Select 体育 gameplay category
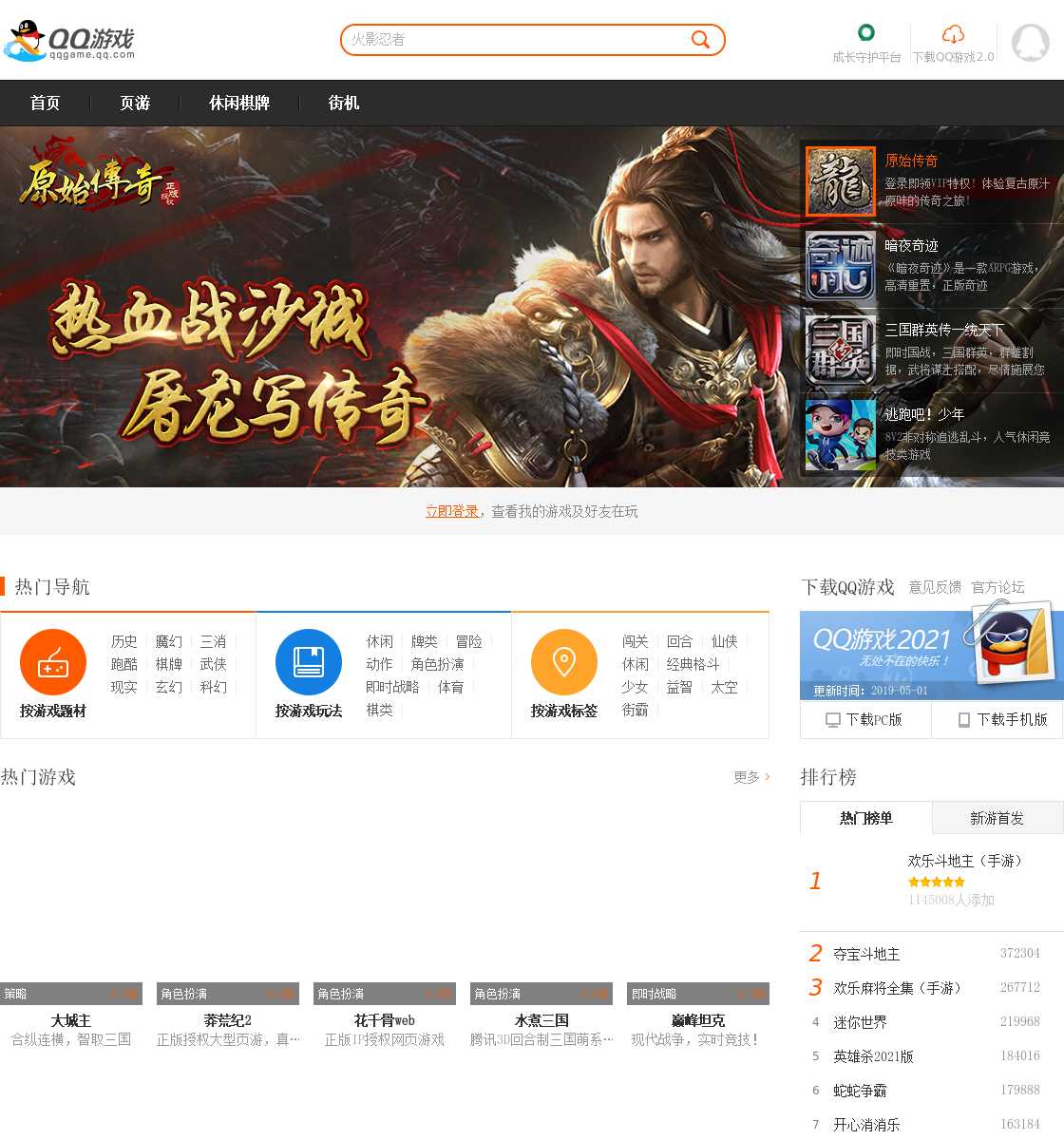This screenshot has height=1140, width=1064. [x=450, y=687]
